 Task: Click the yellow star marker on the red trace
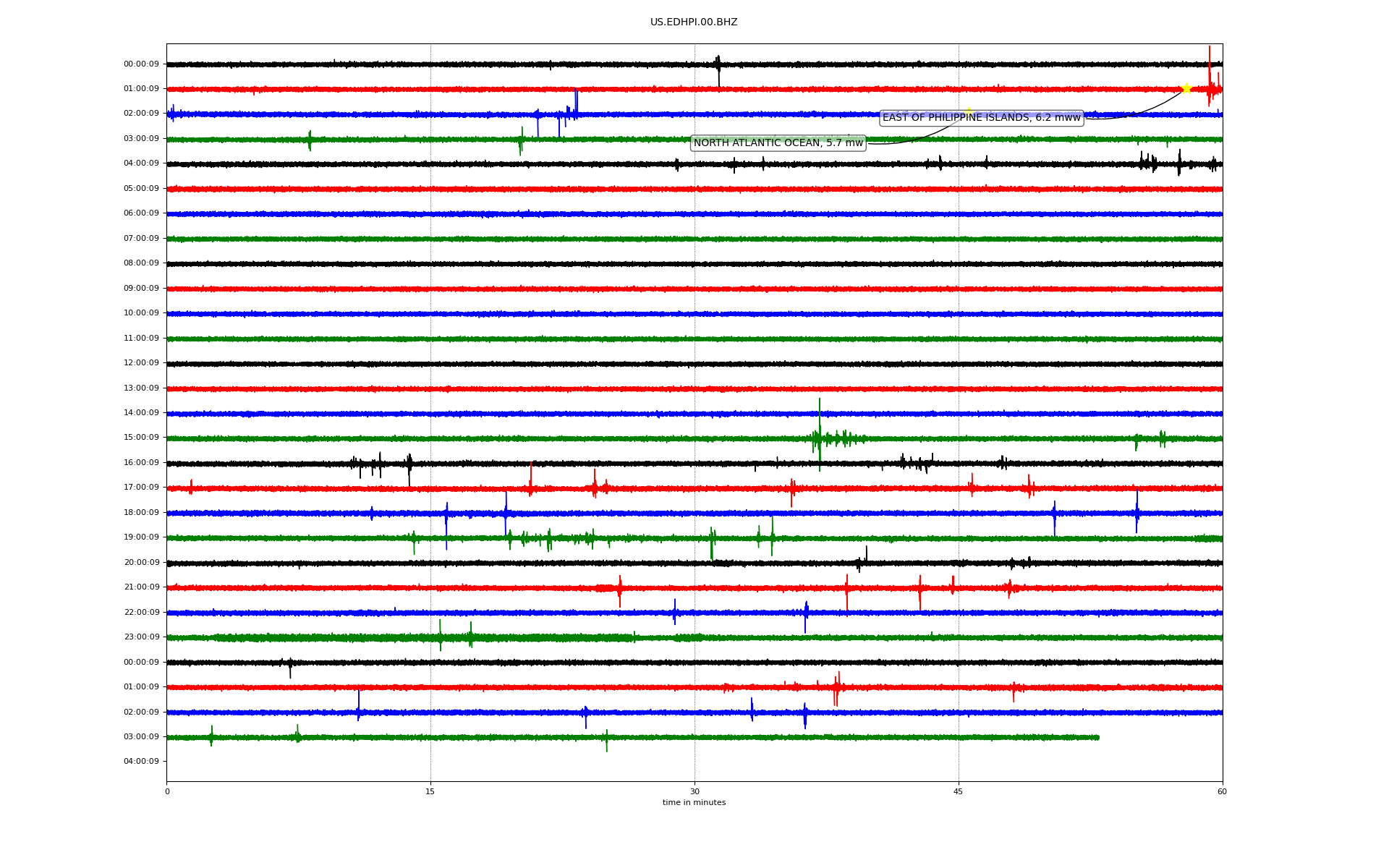click(x=1186, y=88)
